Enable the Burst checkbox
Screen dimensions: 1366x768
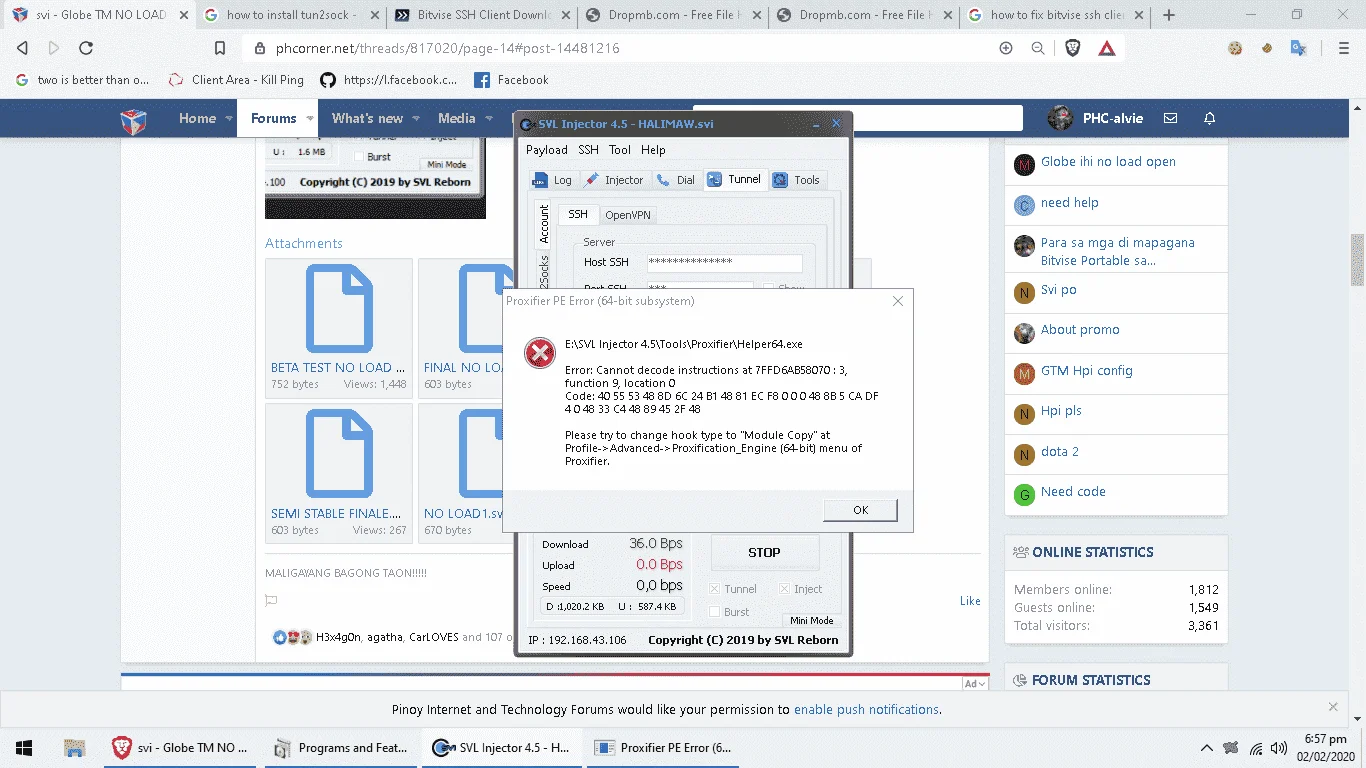tap(715, 612)
